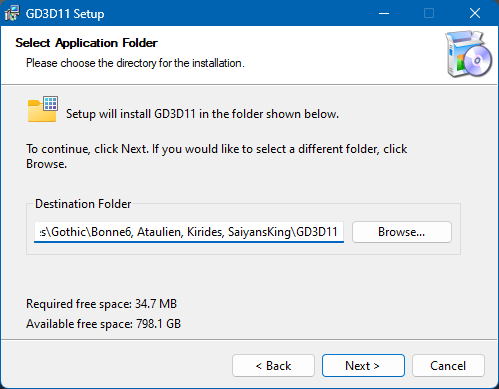Click 'Available free space: 798.1 GB' text
Screen dimensions: 499x389
tap(103, 324)
